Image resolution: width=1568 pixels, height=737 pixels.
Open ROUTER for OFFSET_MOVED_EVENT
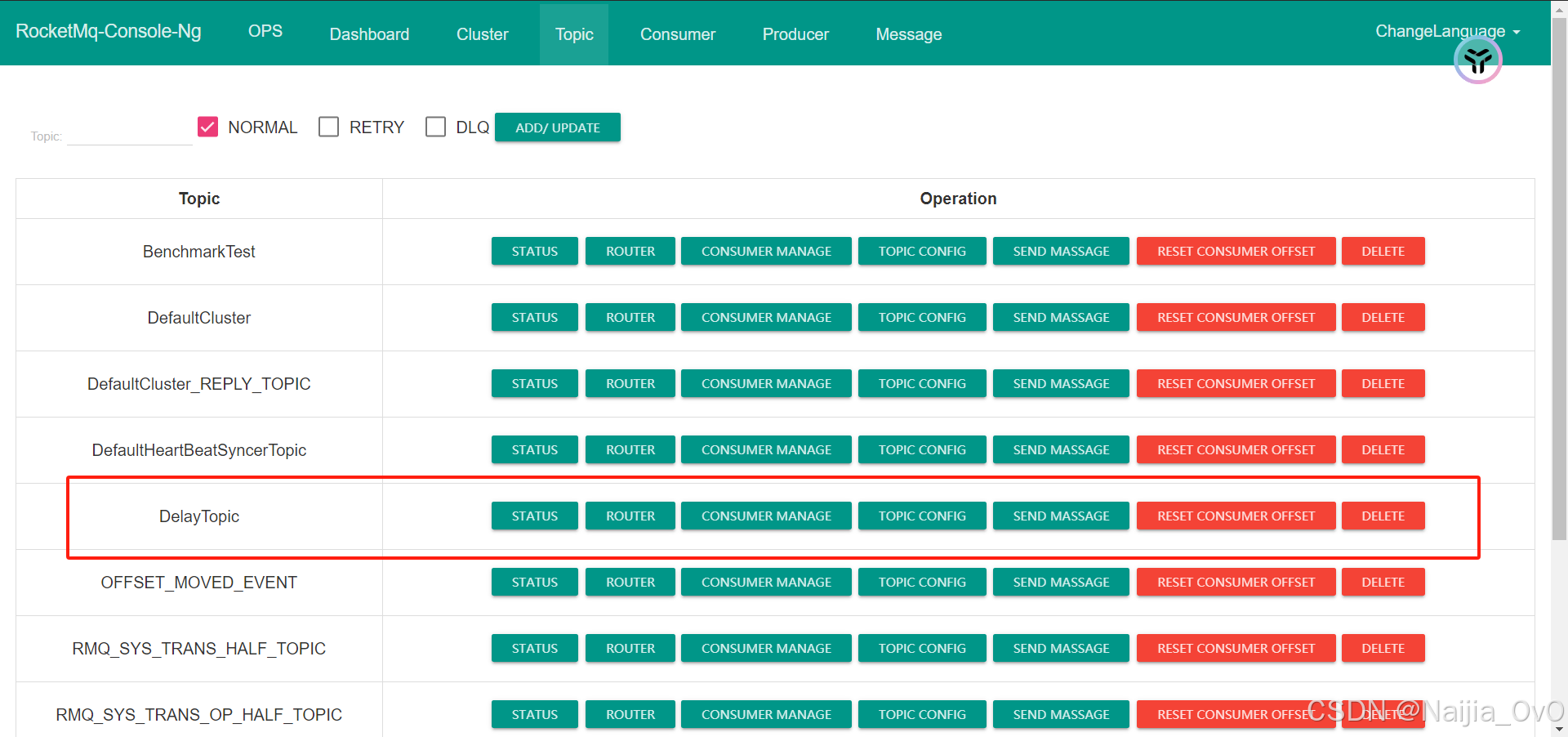(x=630, y=582)
